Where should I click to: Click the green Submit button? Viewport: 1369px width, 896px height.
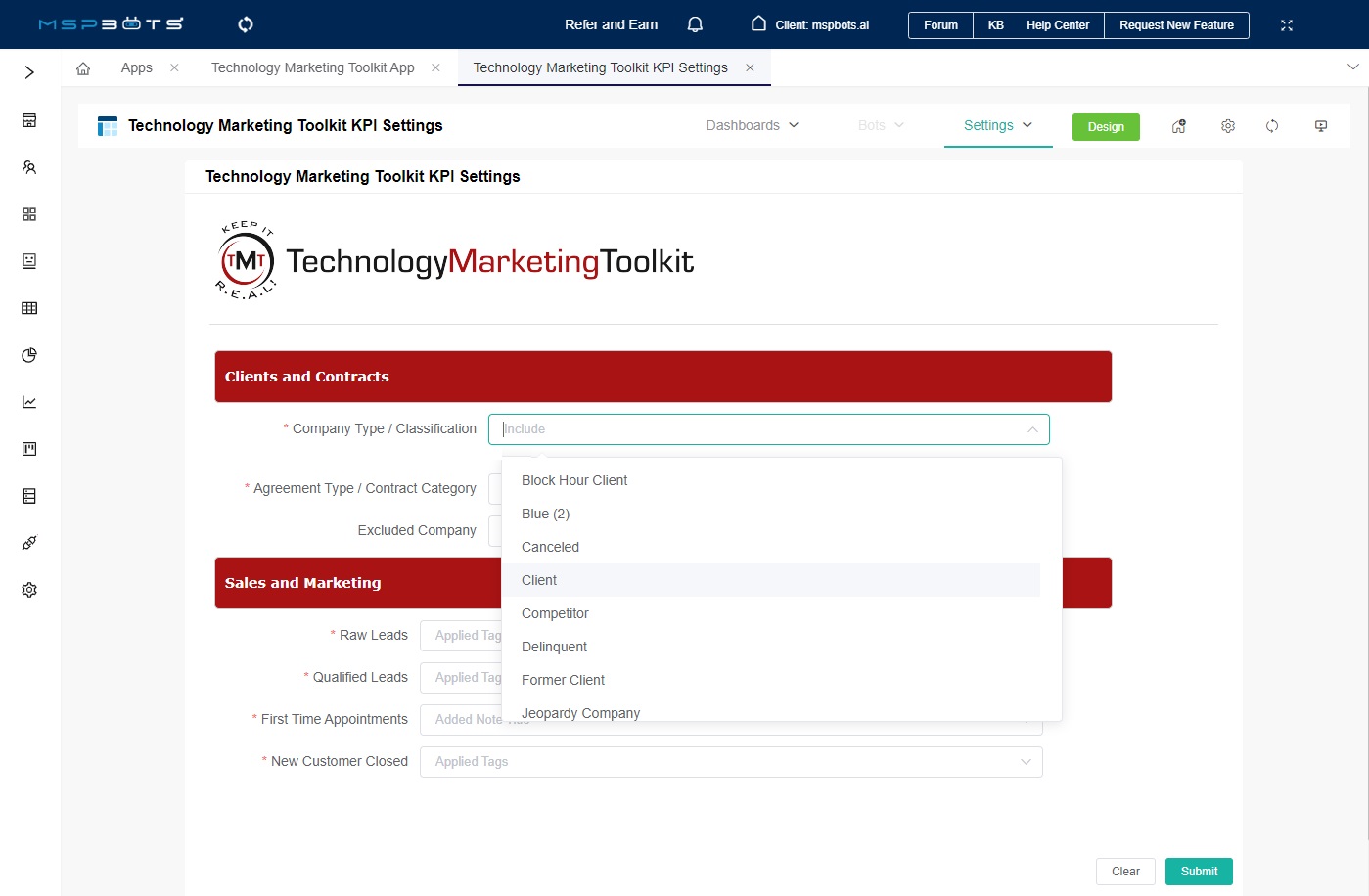click(x=1199, y=871)
